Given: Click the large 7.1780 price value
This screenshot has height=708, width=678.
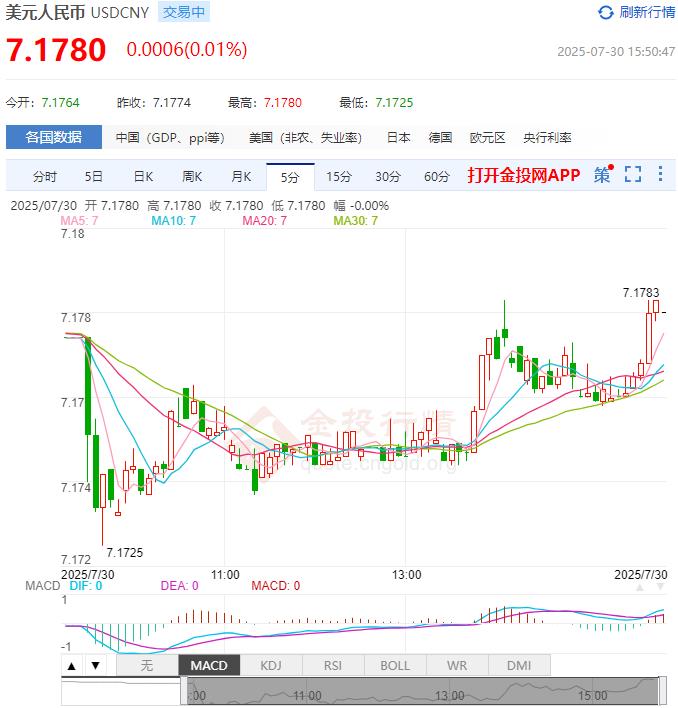Looking at the screenshot, I should click(56, 50).
